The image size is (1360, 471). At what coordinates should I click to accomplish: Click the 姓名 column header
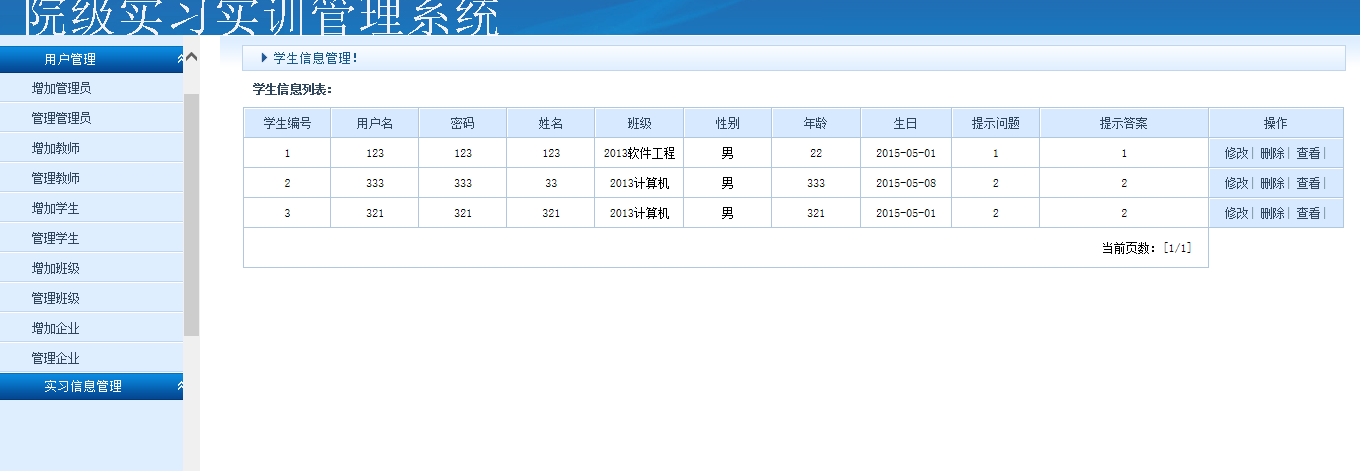point(551,123)
